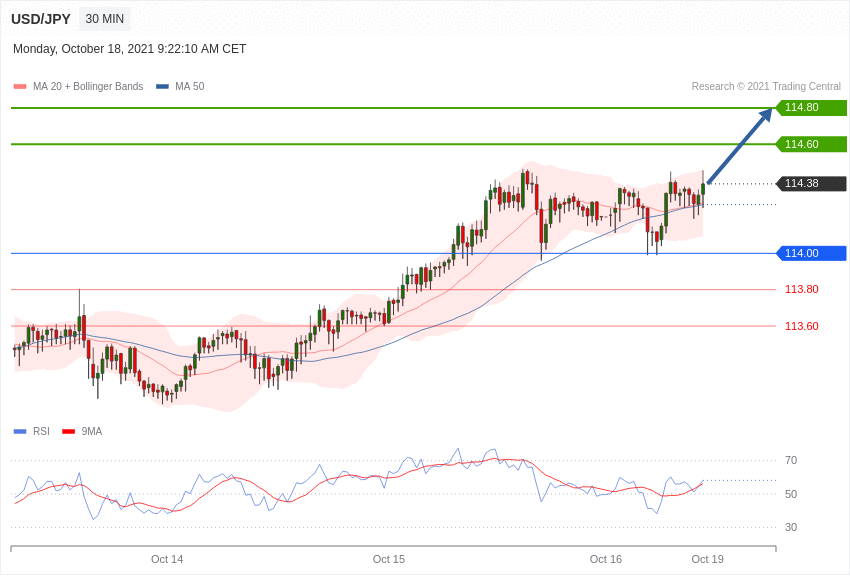Click the Oct 14 date axis label

167,559
